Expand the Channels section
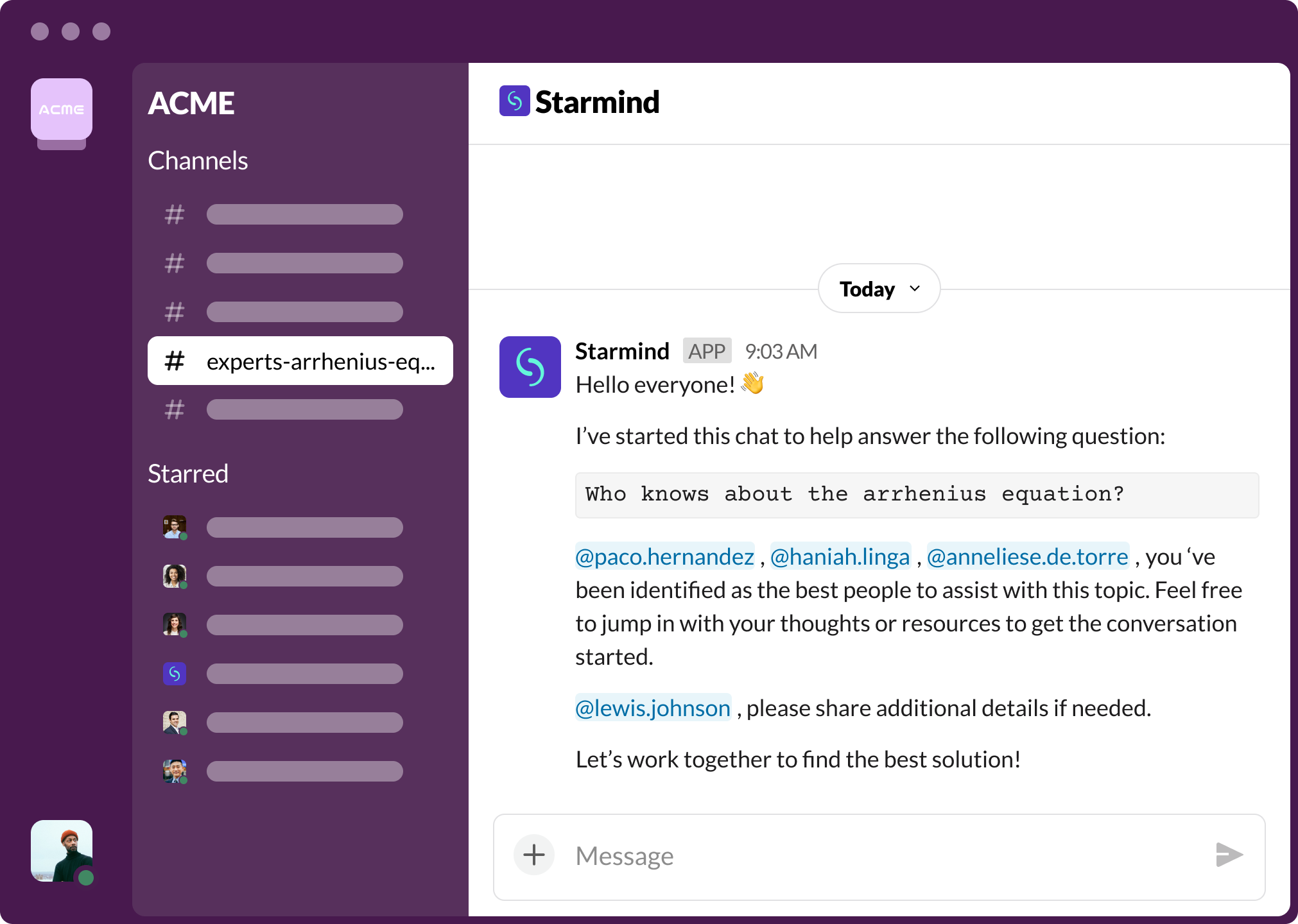This screenshot has height=924, width=1298. coord(198,160)
